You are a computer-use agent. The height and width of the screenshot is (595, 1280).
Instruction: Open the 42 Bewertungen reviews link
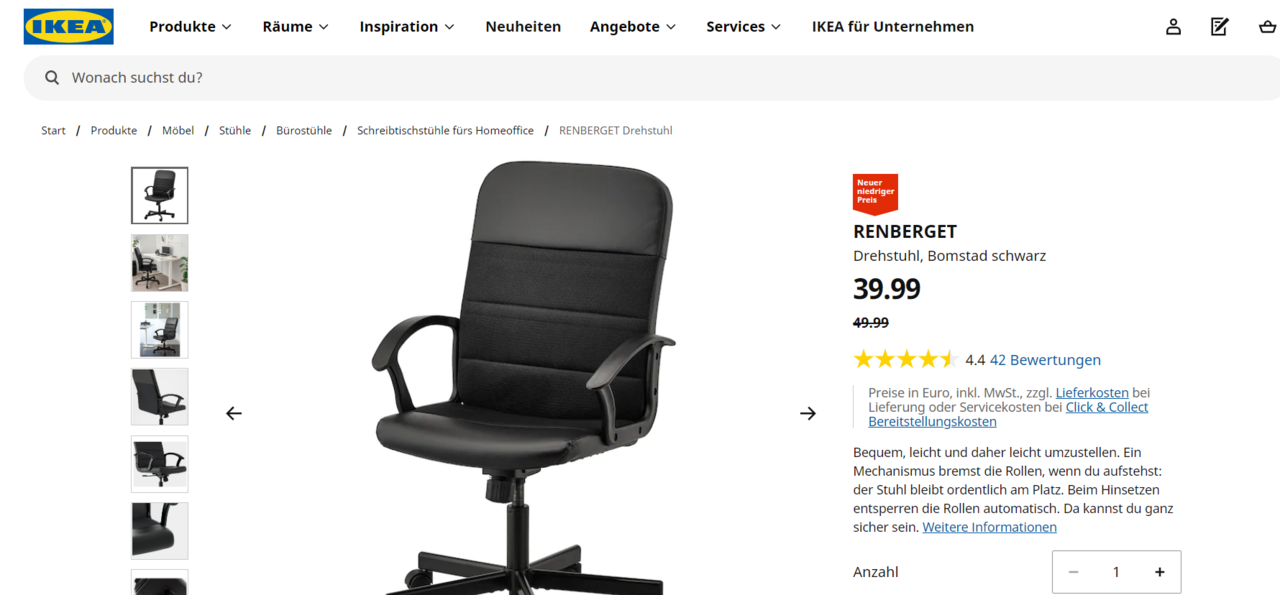point(1045,360)
